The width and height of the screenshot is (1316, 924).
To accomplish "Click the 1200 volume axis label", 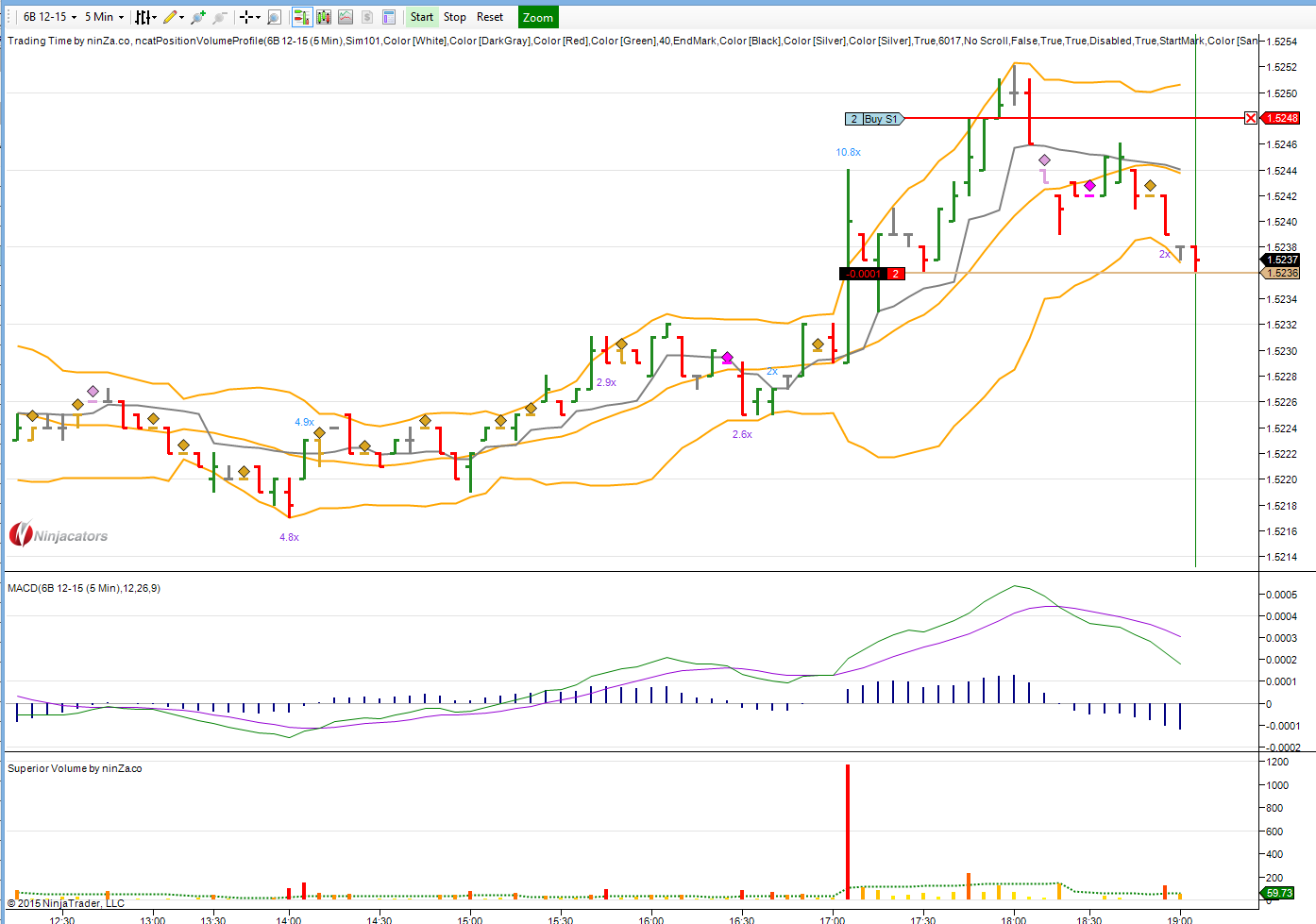I will point(1277,762).
